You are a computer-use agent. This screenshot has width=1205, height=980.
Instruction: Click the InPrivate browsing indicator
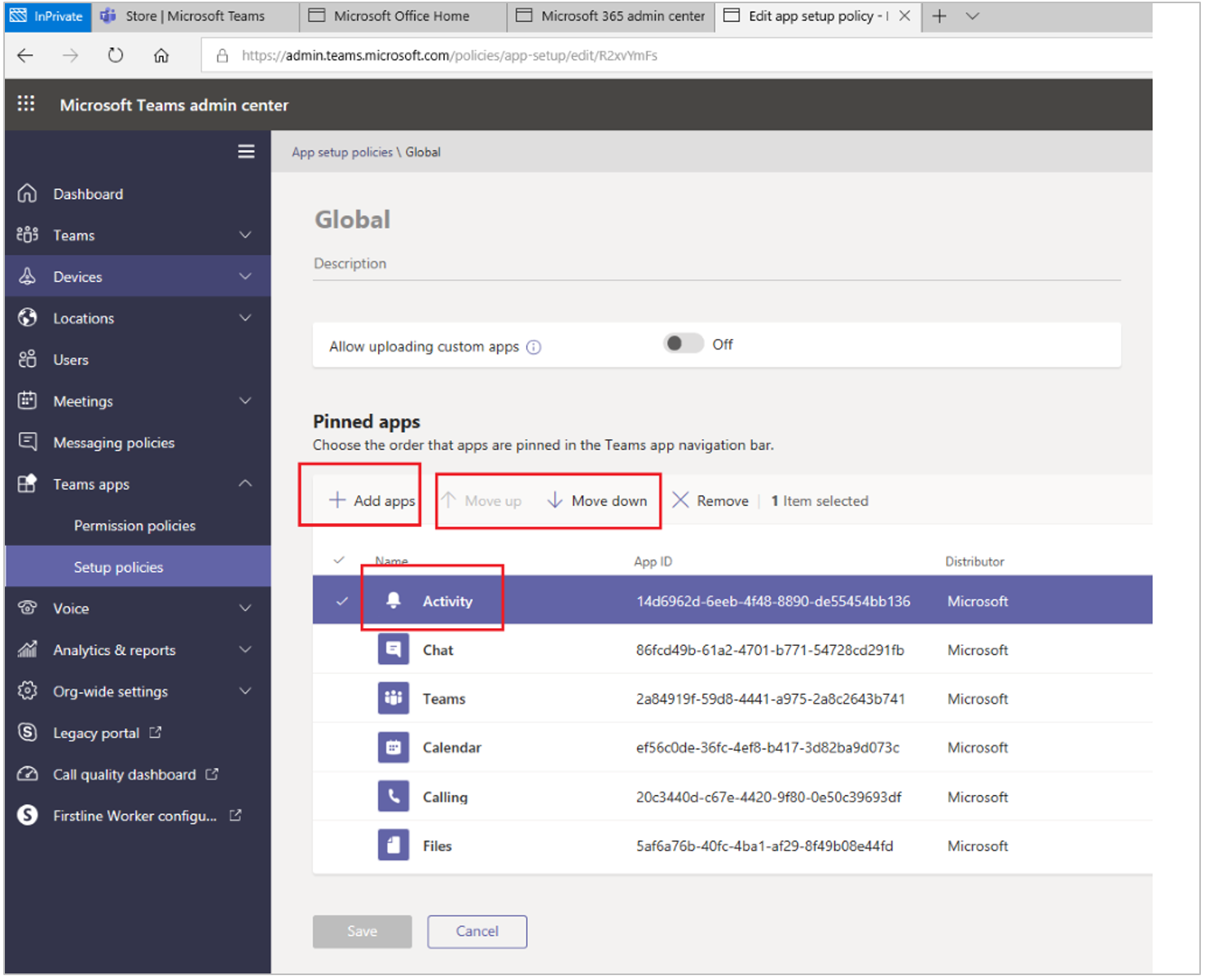click(x=48, y=16)
